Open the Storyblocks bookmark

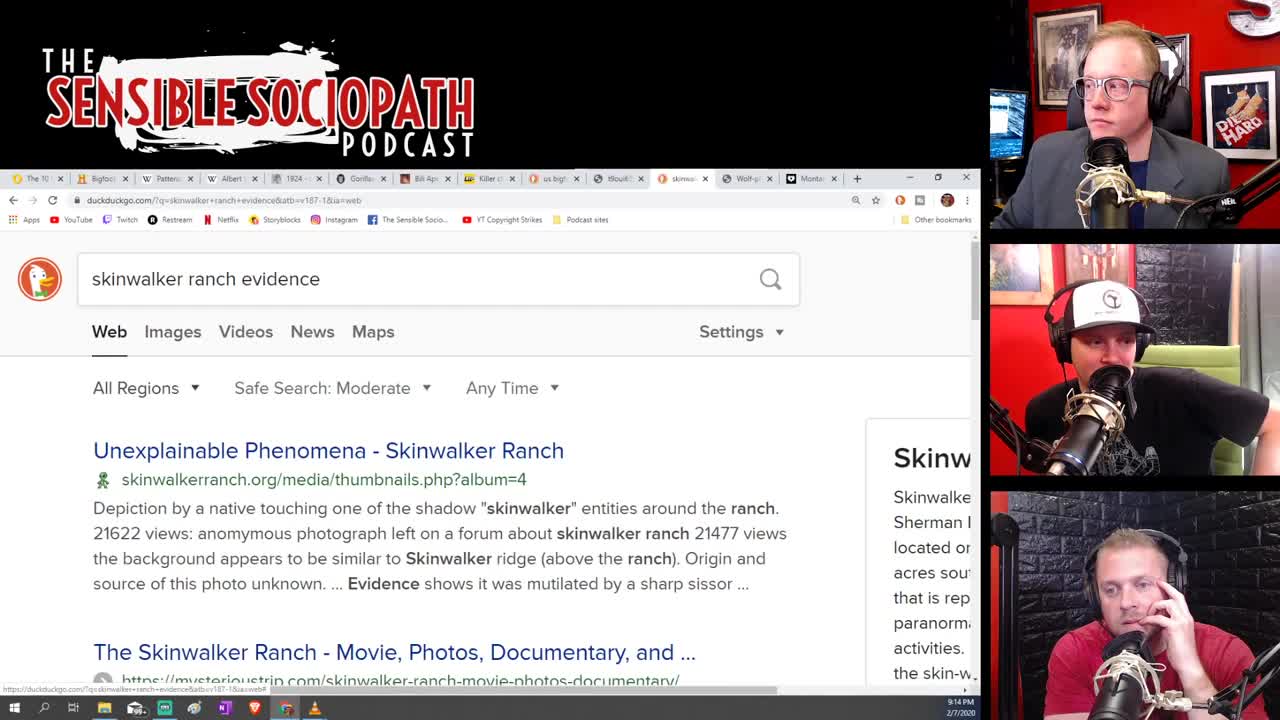[x=275, y=220]
